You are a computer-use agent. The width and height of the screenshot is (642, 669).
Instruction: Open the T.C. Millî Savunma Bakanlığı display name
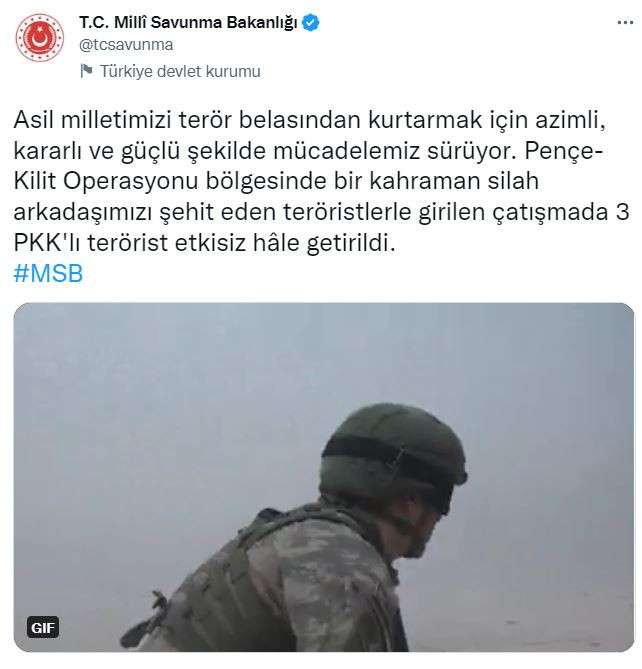click(188, 22)
